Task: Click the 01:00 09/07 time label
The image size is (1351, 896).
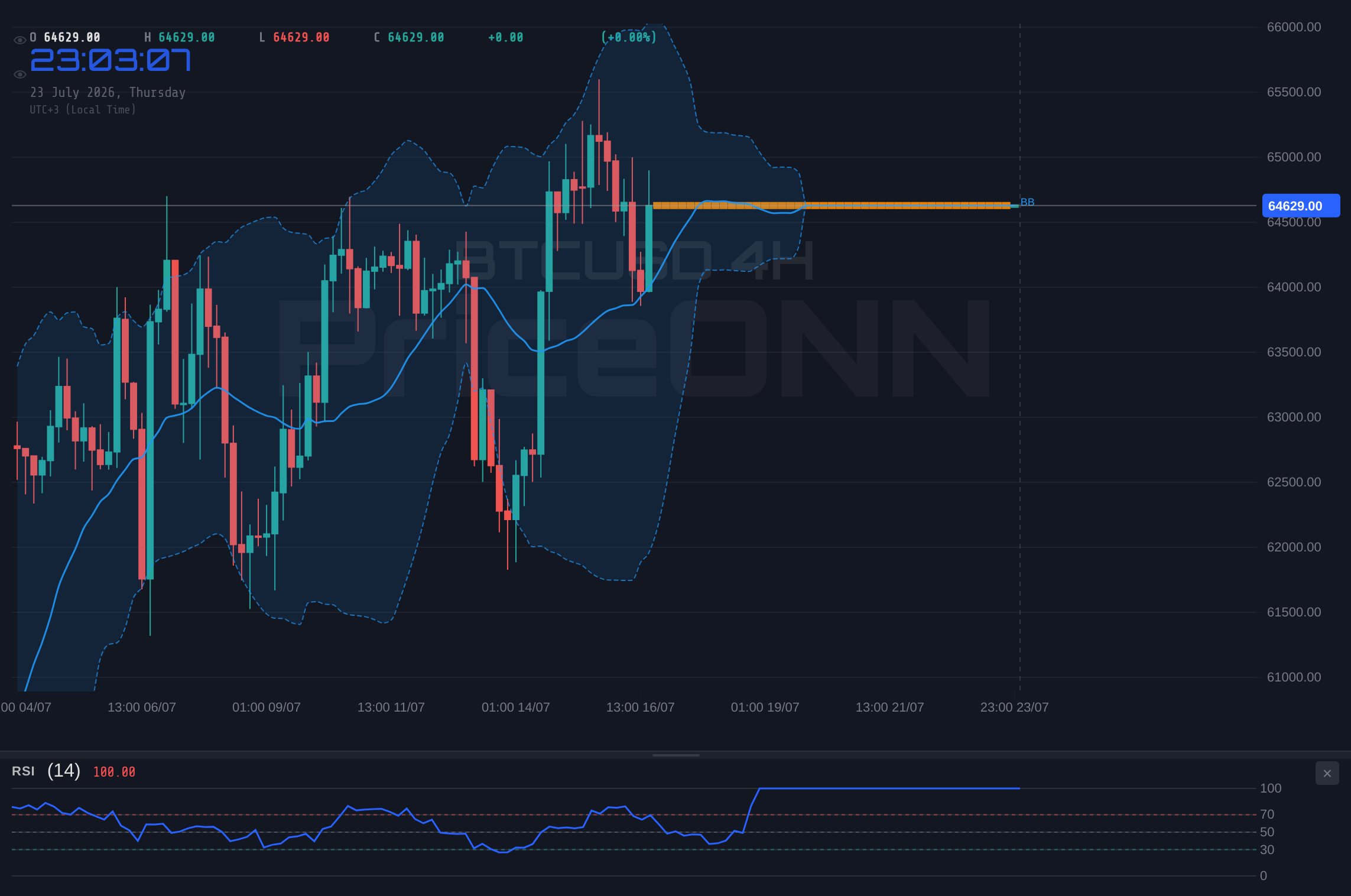Action: click(x=267, y=707)
